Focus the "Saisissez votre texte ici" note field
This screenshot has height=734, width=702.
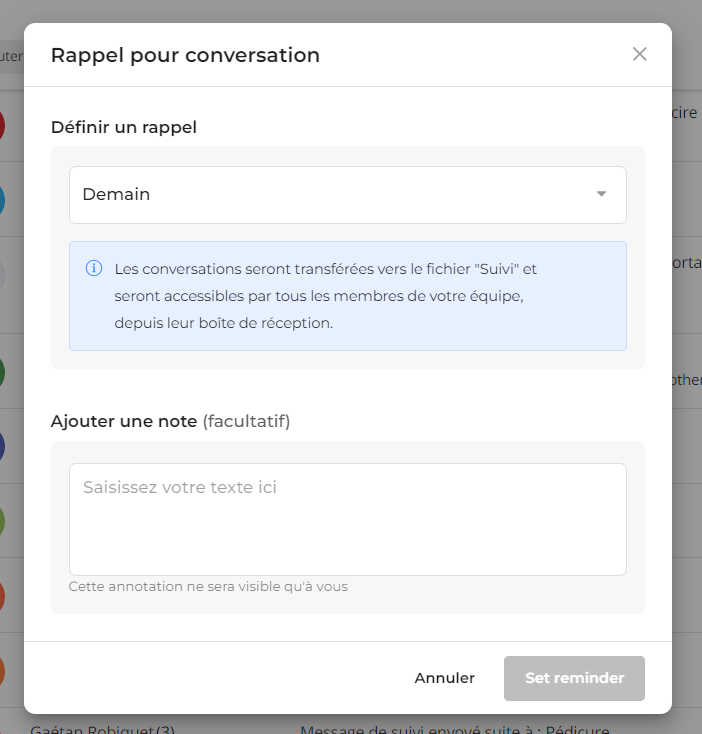348,519
